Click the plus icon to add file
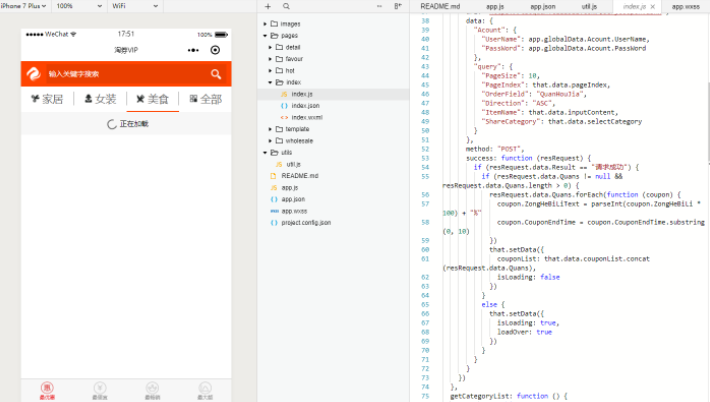Viewport: 710px width, 402px height. click(268, 6)
